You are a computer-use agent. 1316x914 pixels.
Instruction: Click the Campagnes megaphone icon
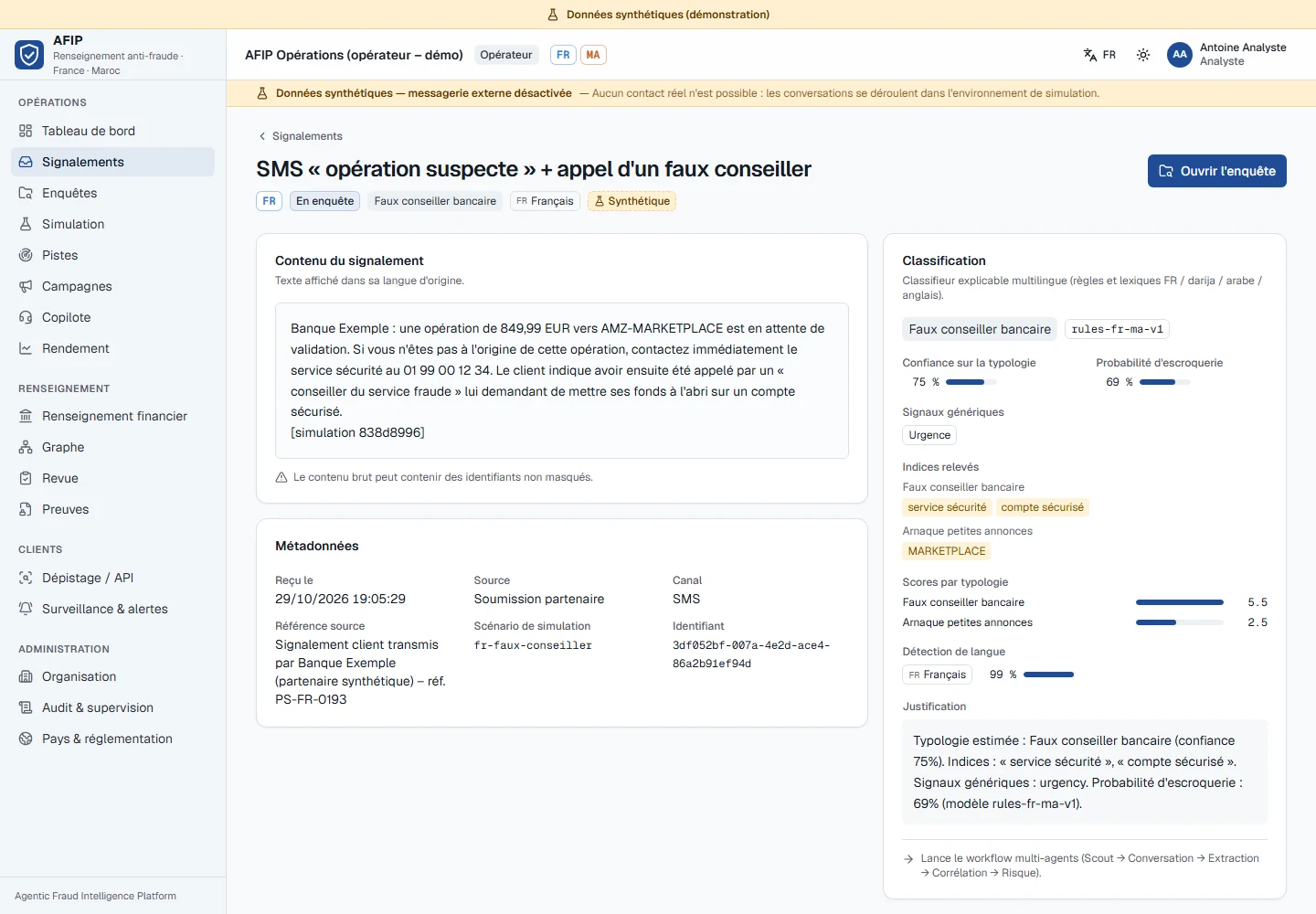(x=26, y=286)
